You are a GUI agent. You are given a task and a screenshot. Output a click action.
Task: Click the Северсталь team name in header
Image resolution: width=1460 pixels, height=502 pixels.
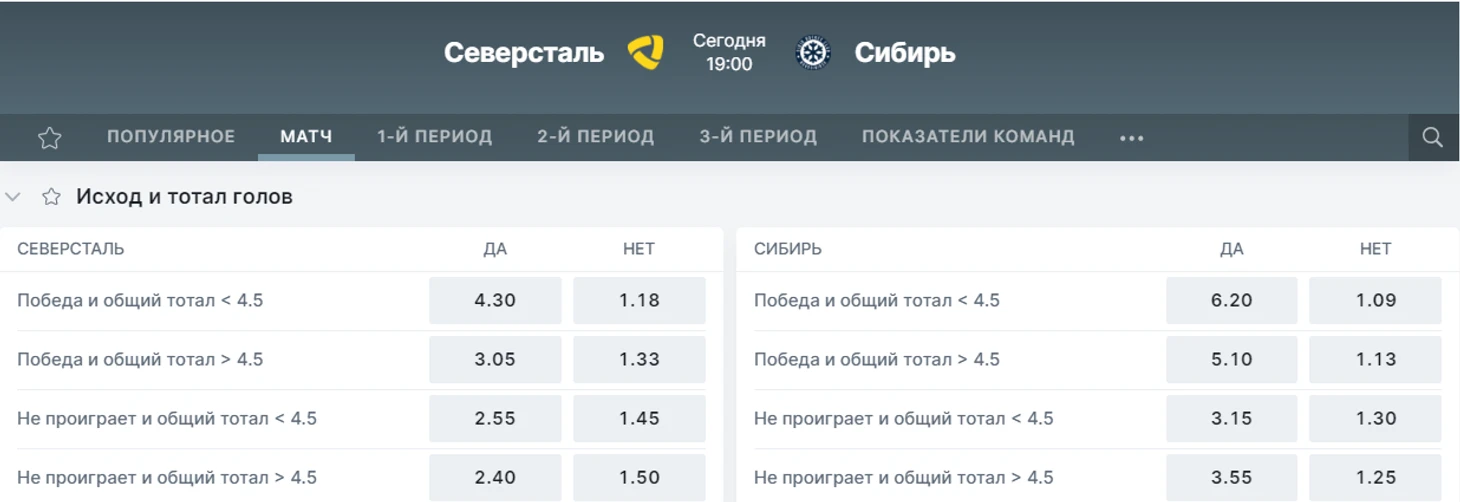(524, 52)
